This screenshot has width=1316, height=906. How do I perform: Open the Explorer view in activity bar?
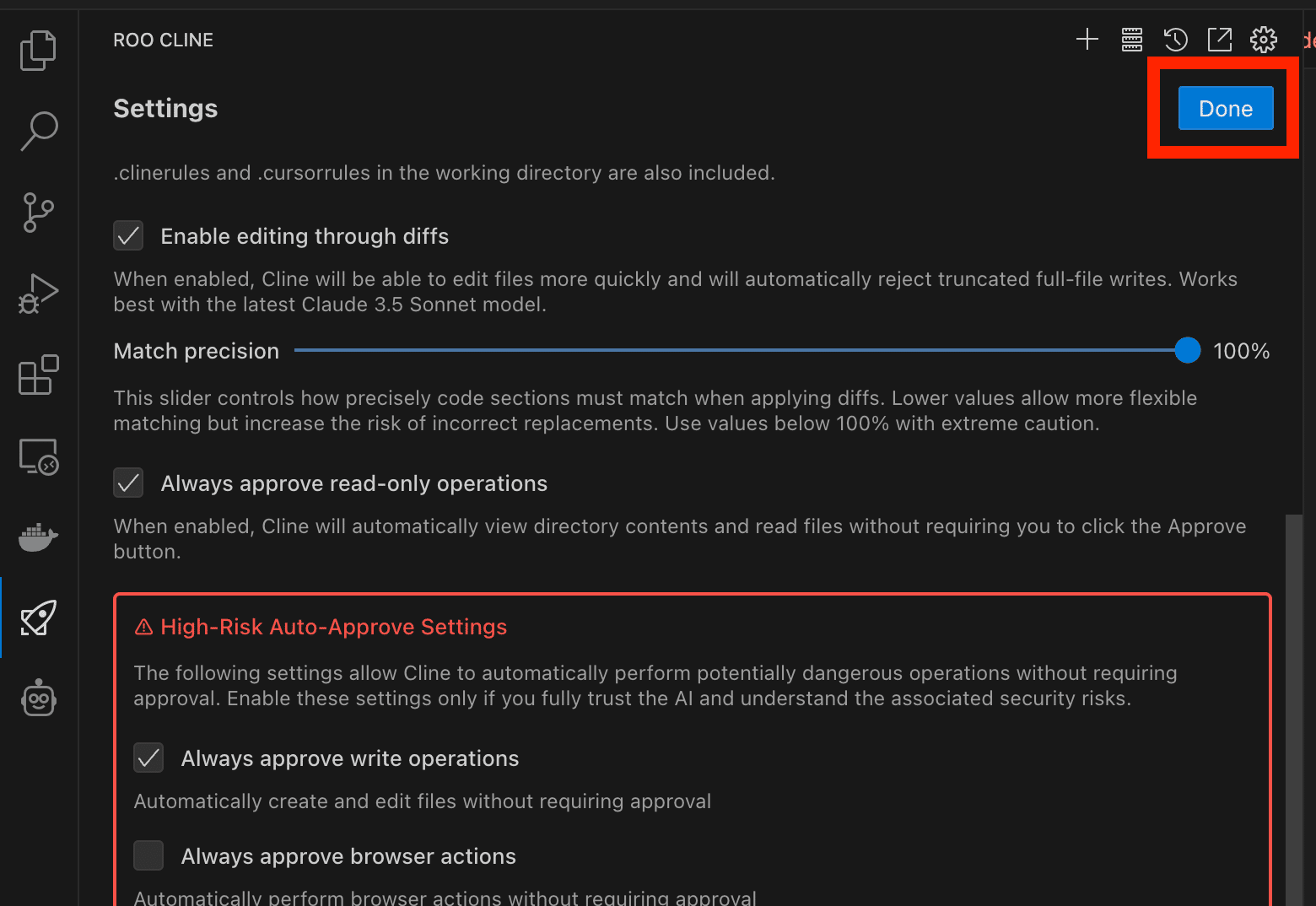[38, 51]
